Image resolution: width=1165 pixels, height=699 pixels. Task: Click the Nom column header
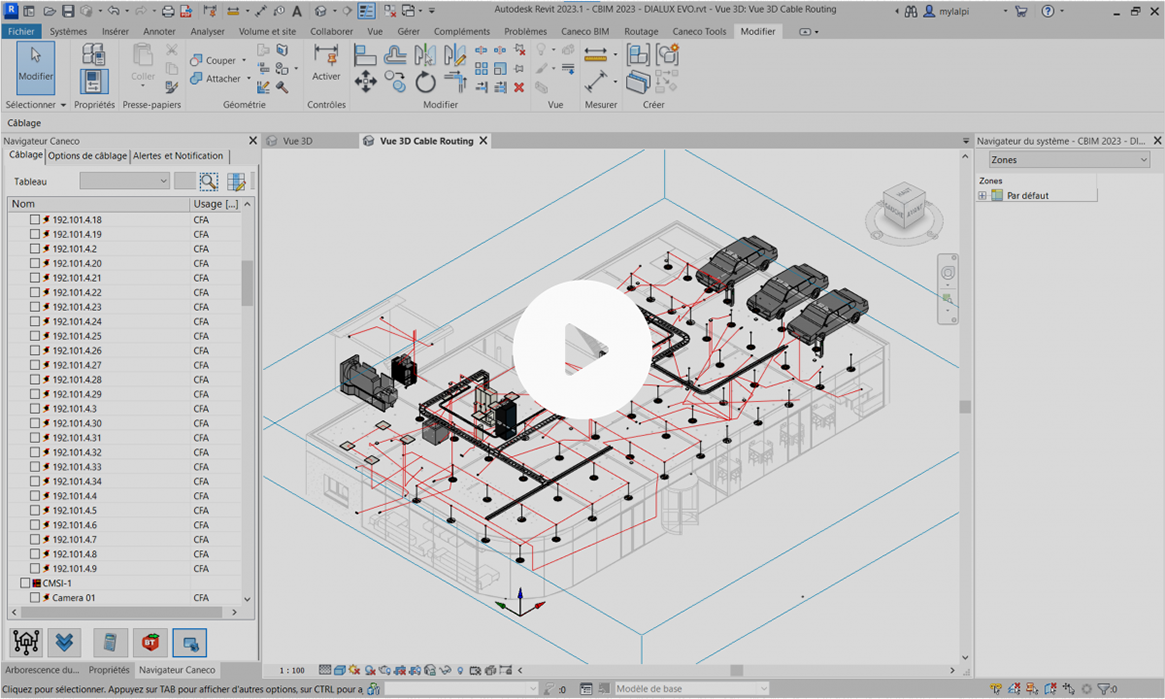[x=99, y=204]
